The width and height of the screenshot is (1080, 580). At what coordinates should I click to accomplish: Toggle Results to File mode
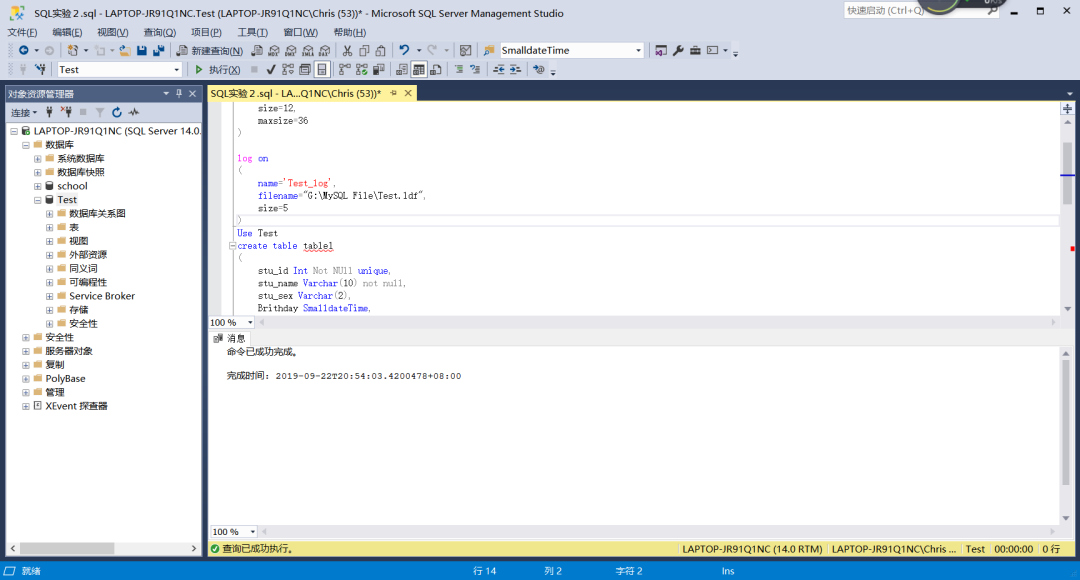click(x=436, y=70)
